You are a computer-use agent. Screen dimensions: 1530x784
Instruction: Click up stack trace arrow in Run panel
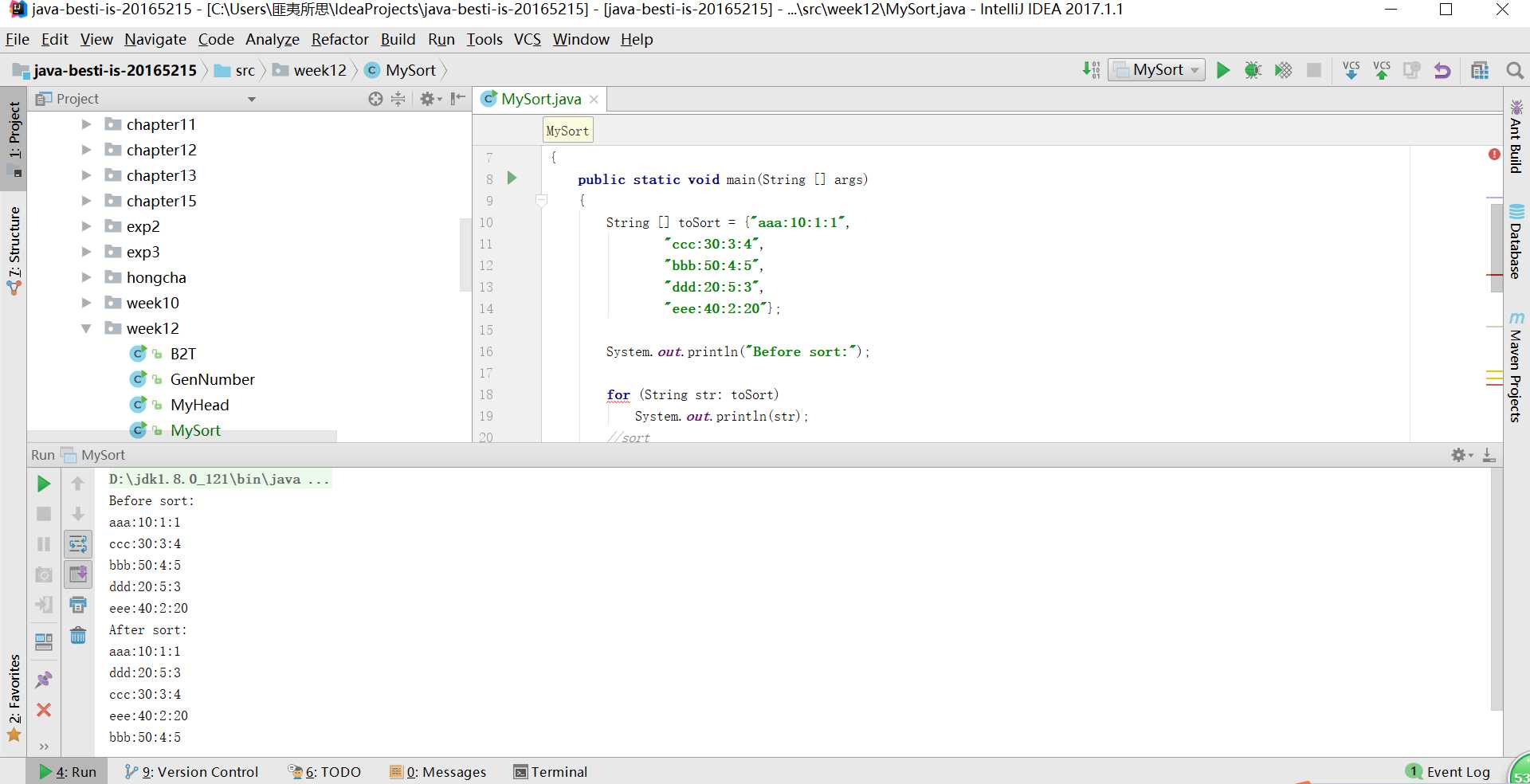[78, 484]
